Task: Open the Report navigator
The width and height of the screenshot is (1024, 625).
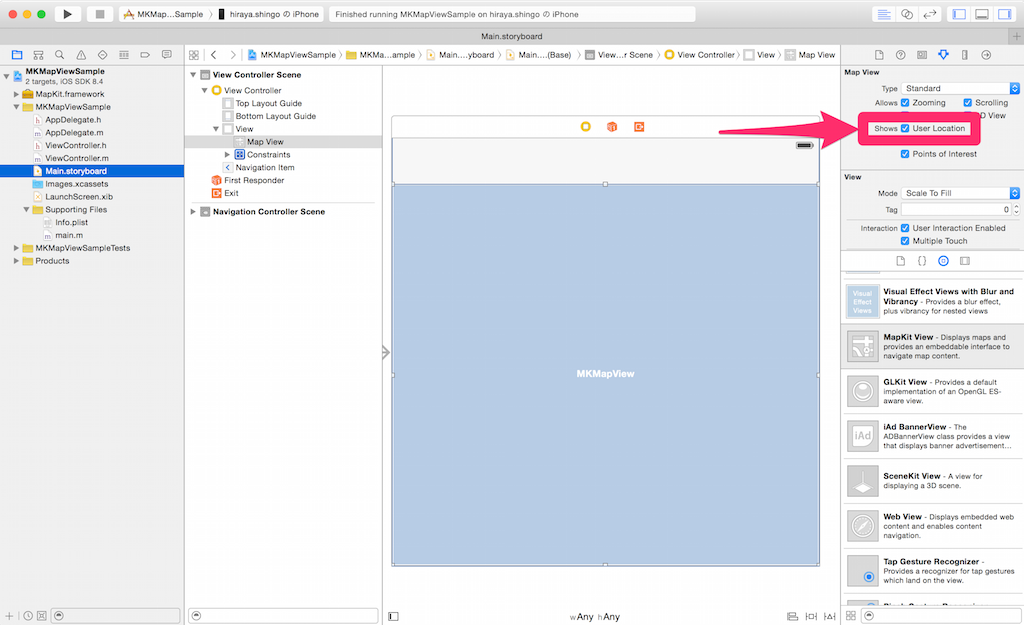Action: pyautogui.click(x=167, y=55)
